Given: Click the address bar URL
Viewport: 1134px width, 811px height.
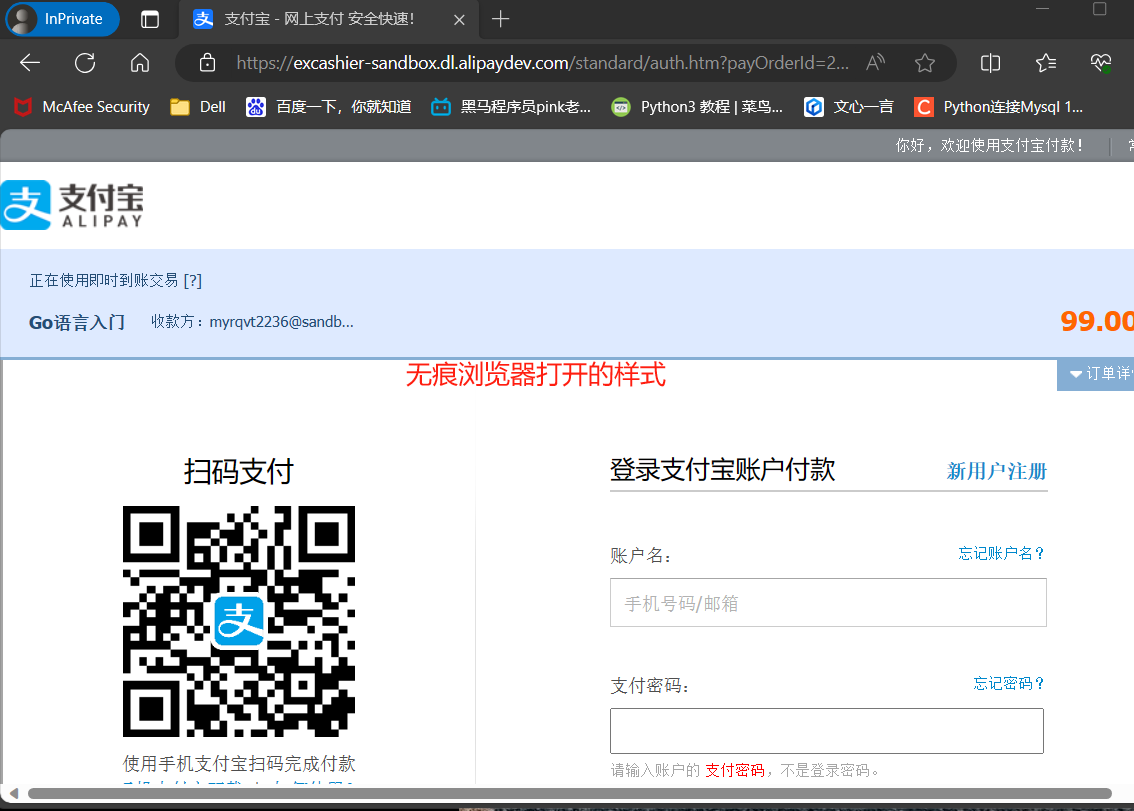Looking at the screenshot, I should click(x=542, y=63).
